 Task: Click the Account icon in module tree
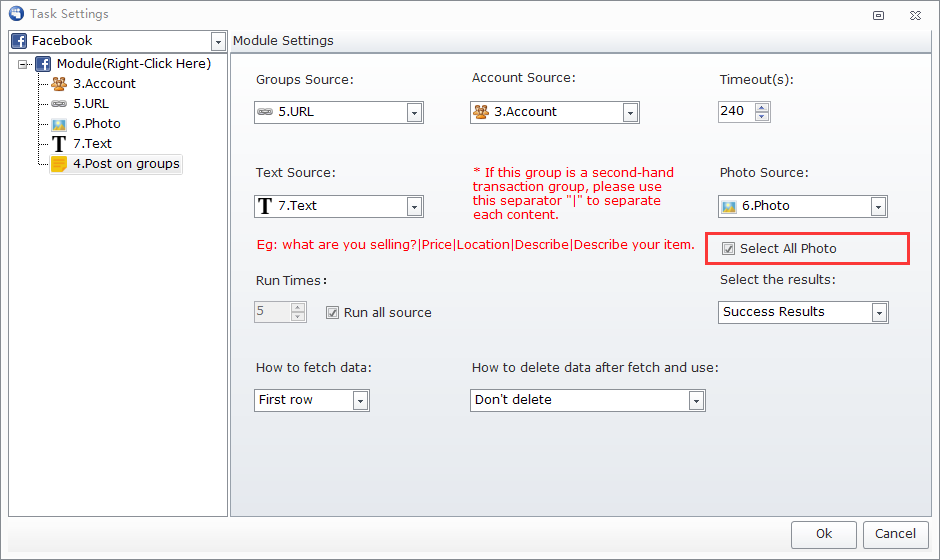tap(59, 84)
